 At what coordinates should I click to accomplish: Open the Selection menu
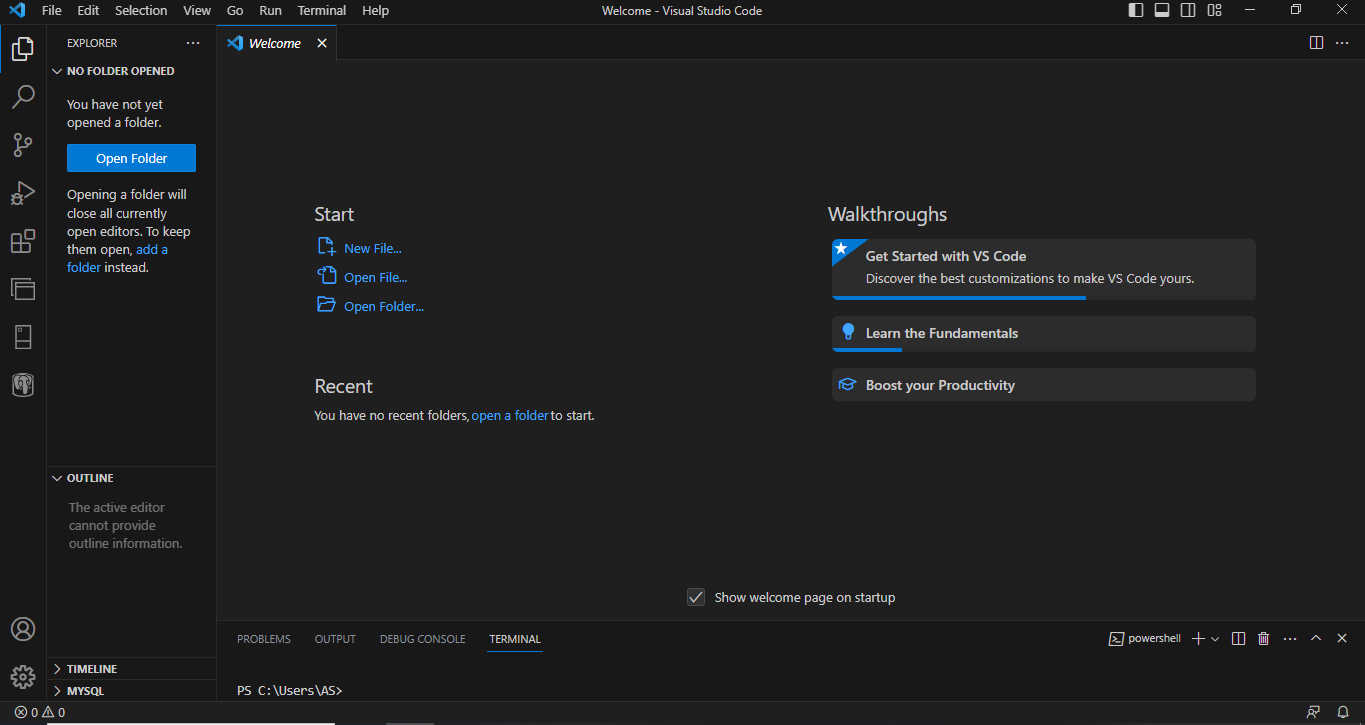(141, 10)
